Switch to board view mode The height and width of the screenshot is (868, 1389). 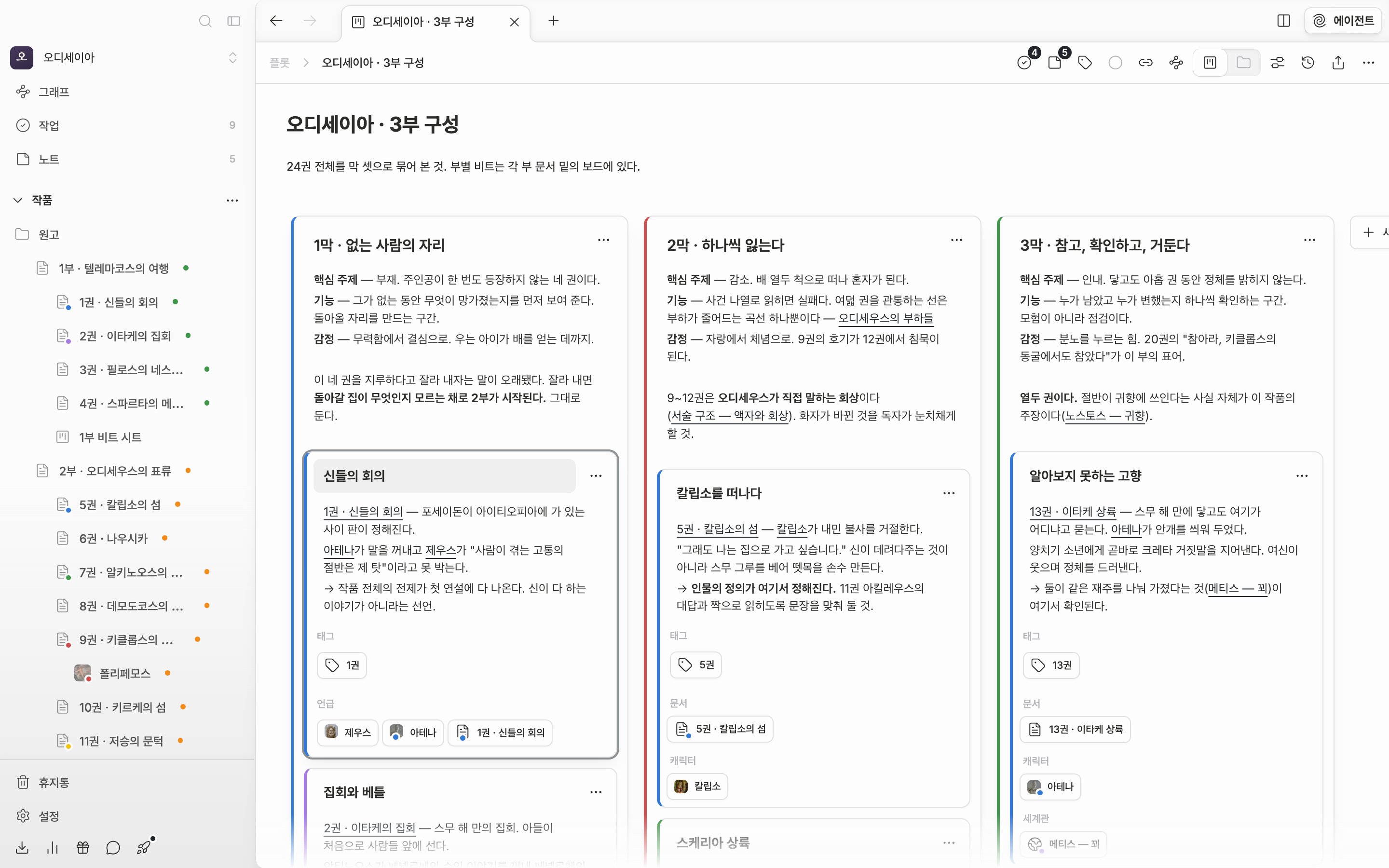point(1210,63)
